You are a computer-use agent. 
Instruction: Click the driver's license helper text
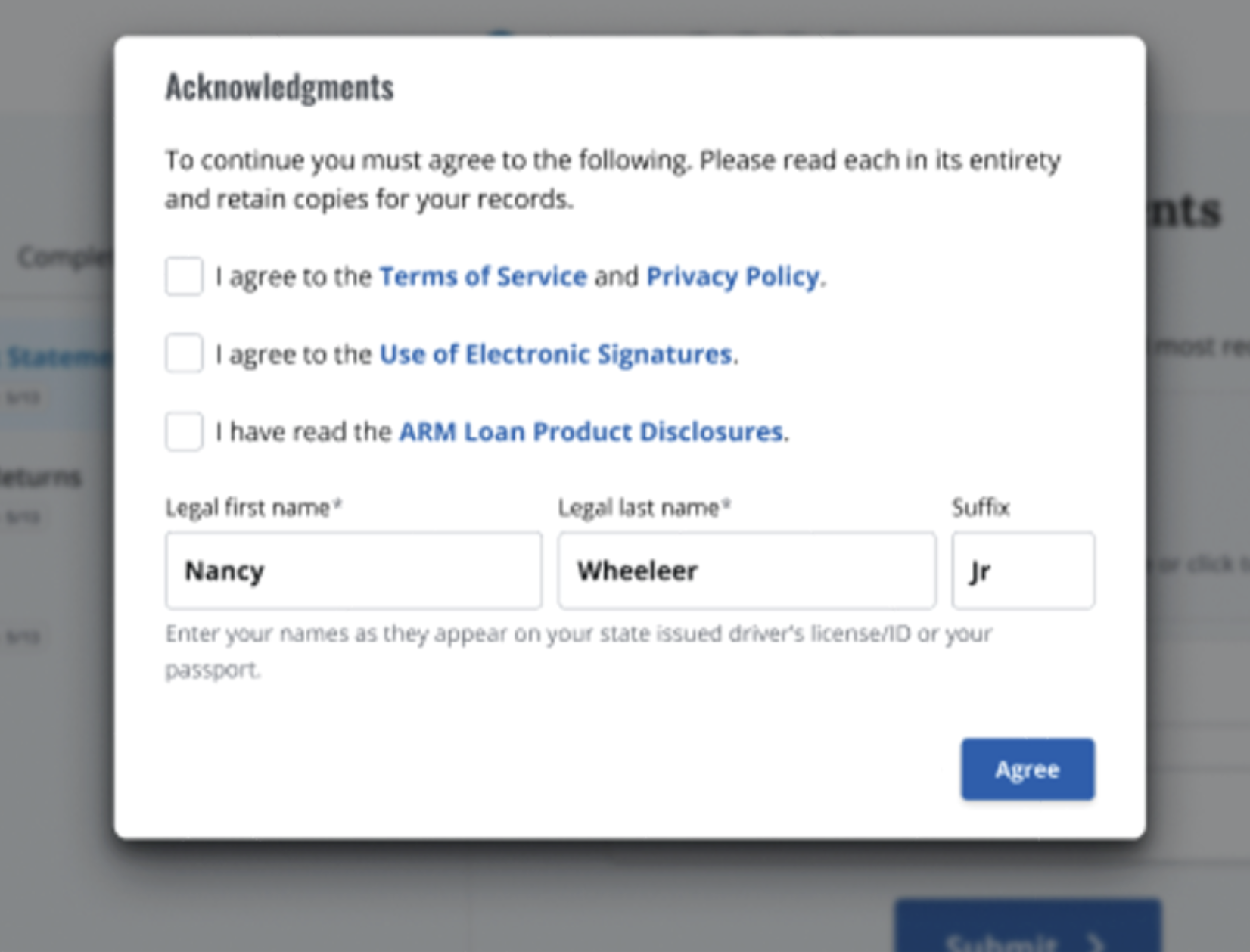(578, 634)
